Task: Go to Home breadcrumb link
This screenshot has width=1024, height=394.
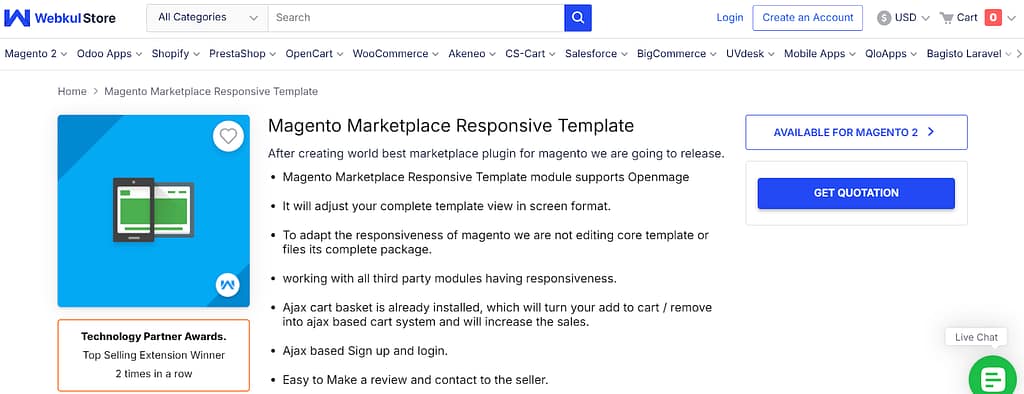Action: click(72, 91)
